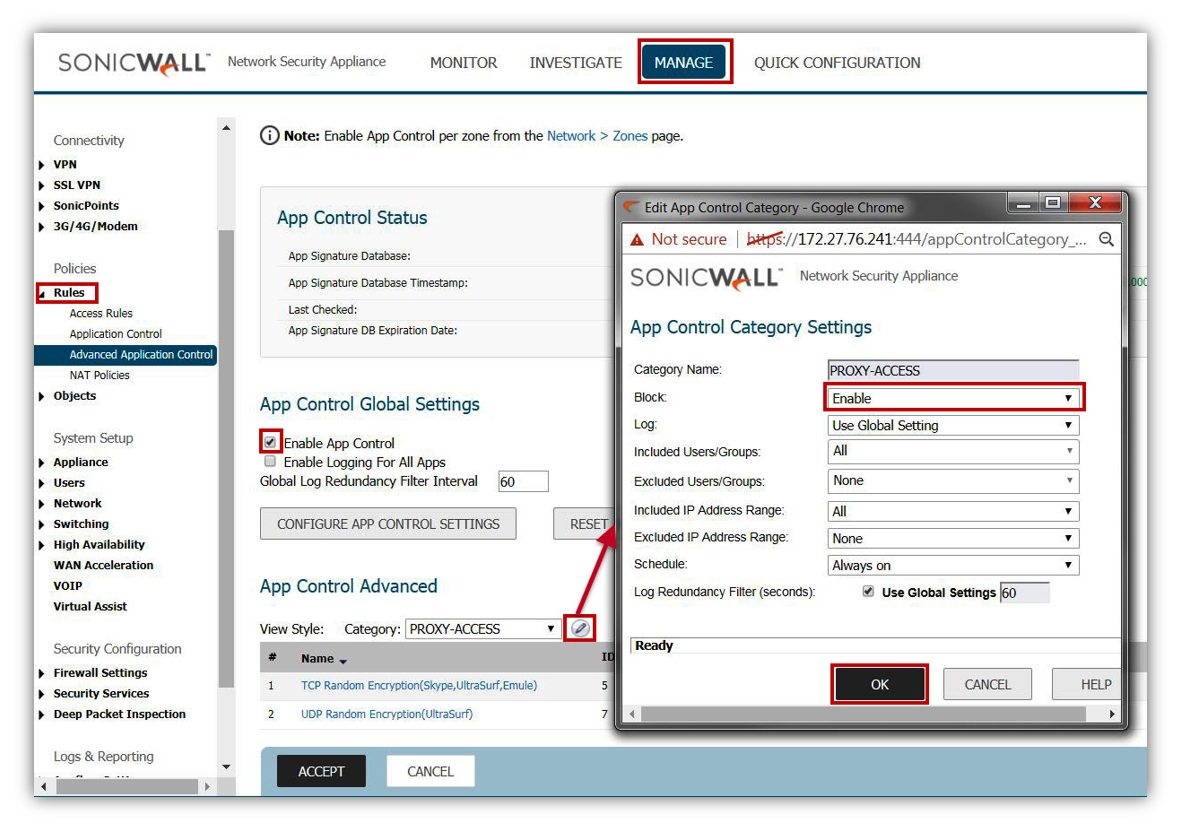Expand Network sidebar section

(x=42, y=504)
